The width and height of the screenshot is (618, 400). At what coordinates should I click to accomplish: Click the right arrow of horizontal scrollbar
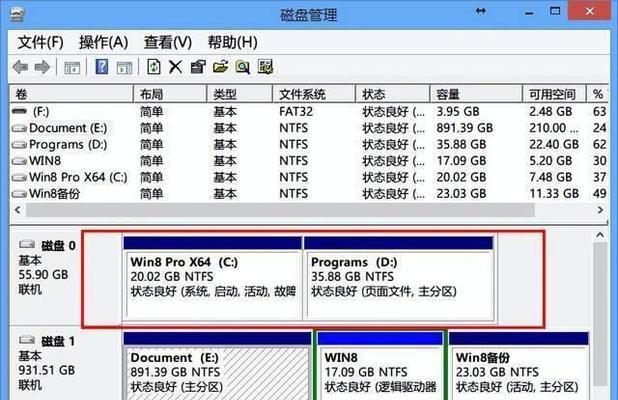tap(600, 210)
